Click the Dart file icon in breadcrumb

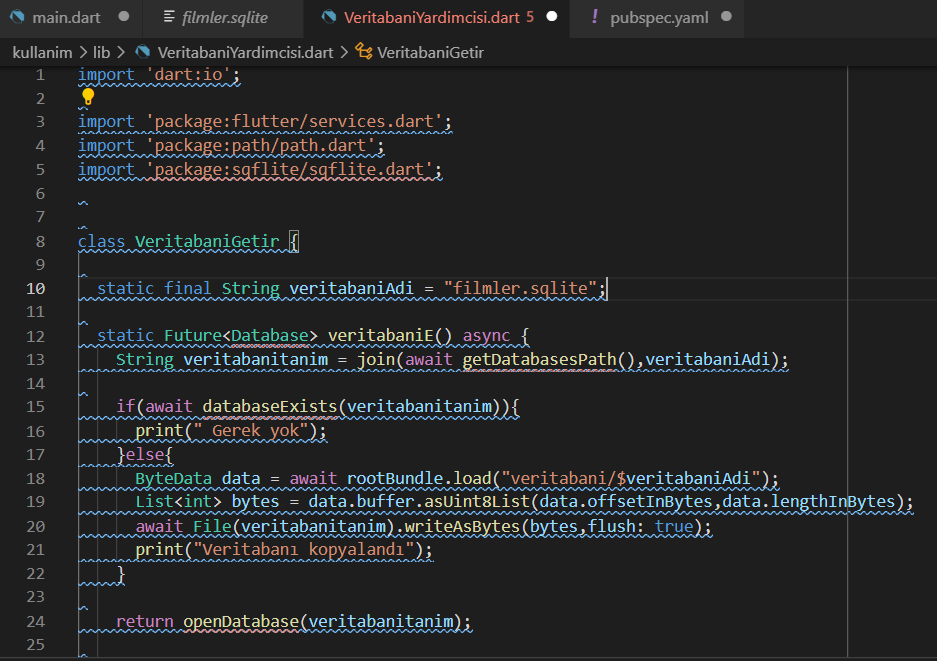coord(142,52)
